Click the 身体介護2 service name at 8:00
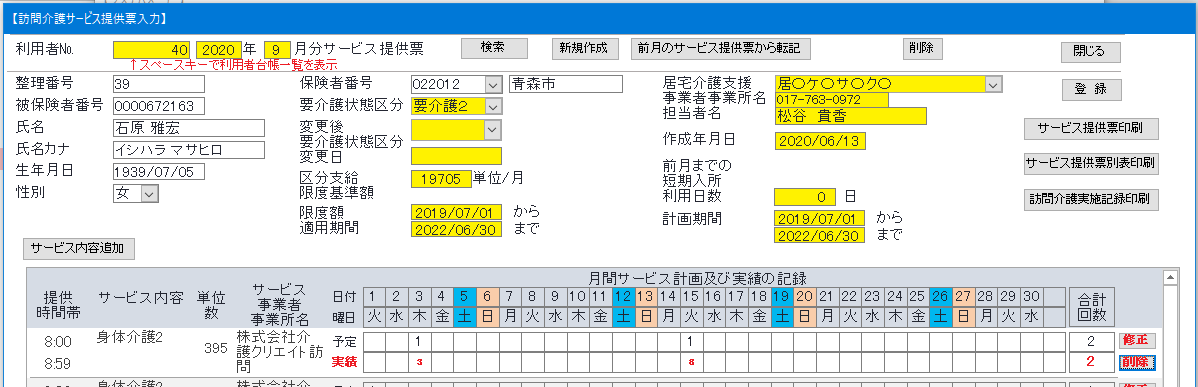 pos(129,336)
